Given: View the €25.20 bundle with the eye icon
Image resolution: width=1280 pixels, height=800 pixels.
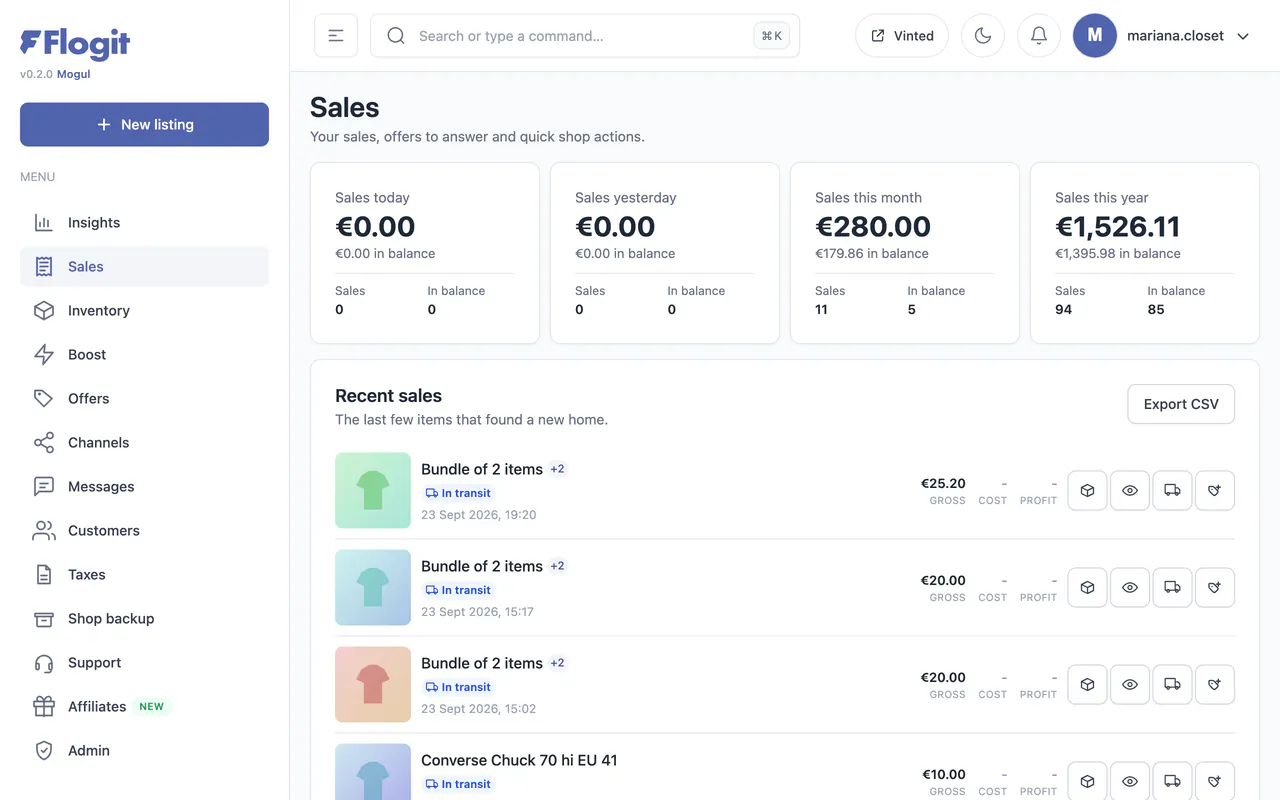Looking at the screenshot, I should click(1130, 491).
